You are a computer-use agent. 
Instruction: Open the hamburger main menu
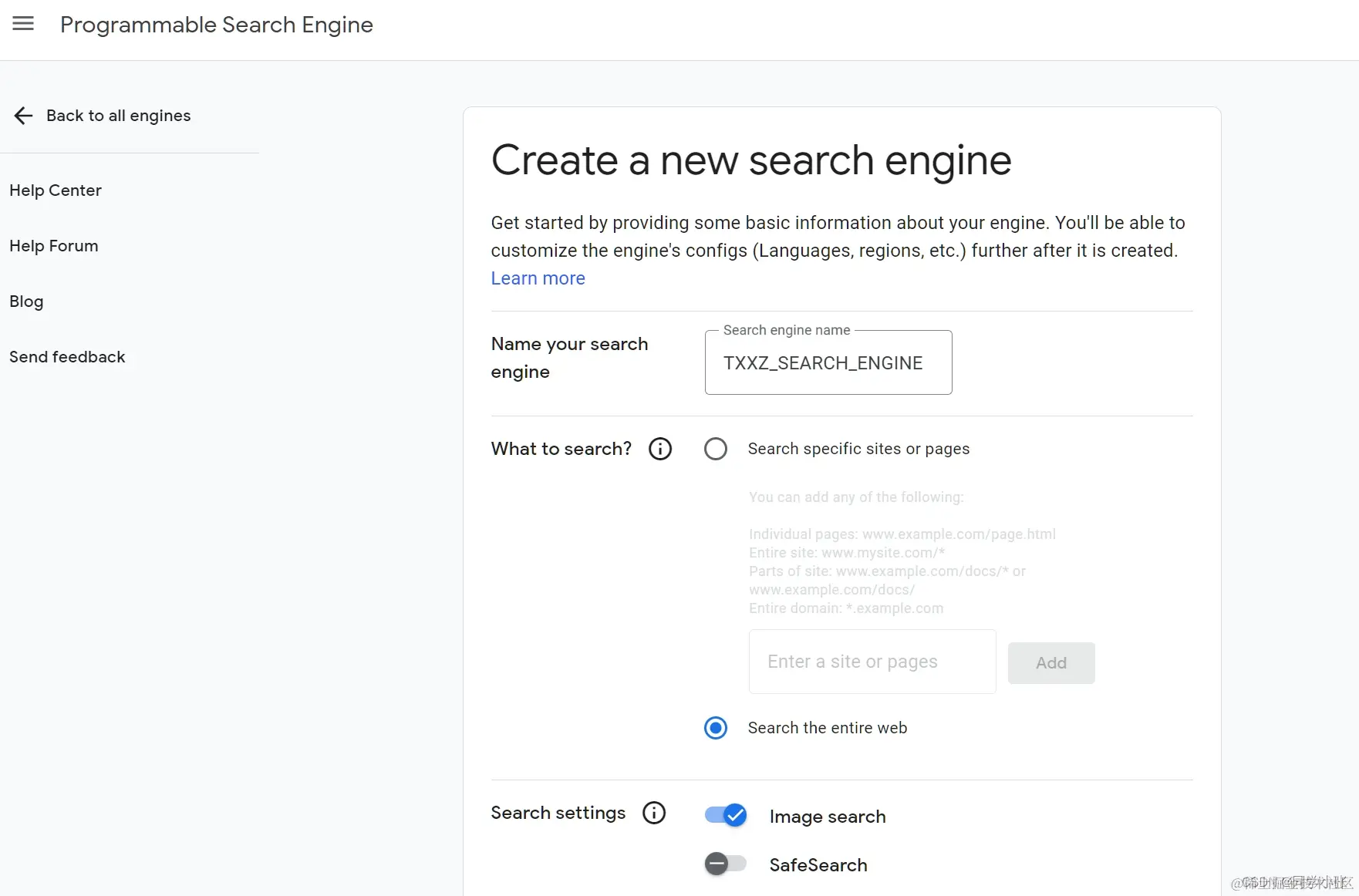[x=23, y=24]
